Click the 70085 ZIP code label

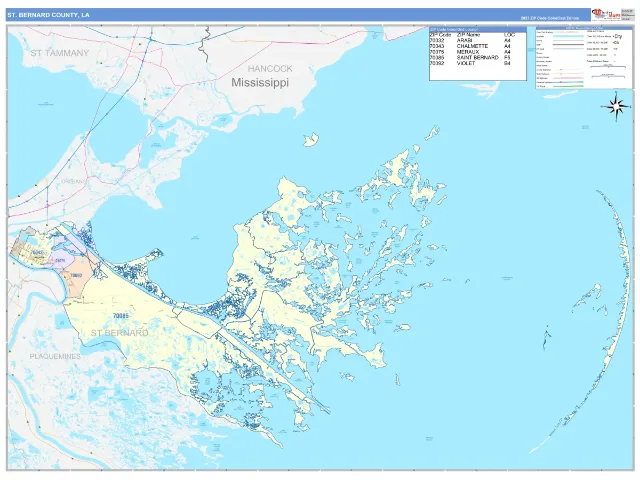tap(120, 316)
